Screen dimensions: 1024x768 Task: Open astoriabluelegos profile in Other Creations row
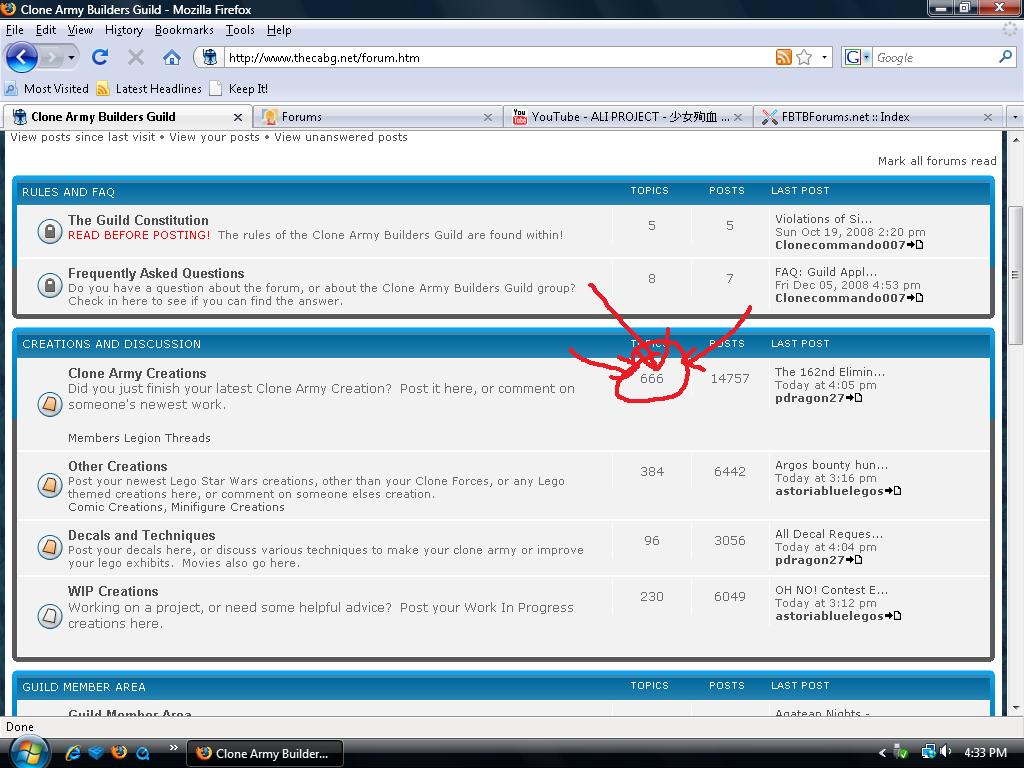click(x=829, y=491)
